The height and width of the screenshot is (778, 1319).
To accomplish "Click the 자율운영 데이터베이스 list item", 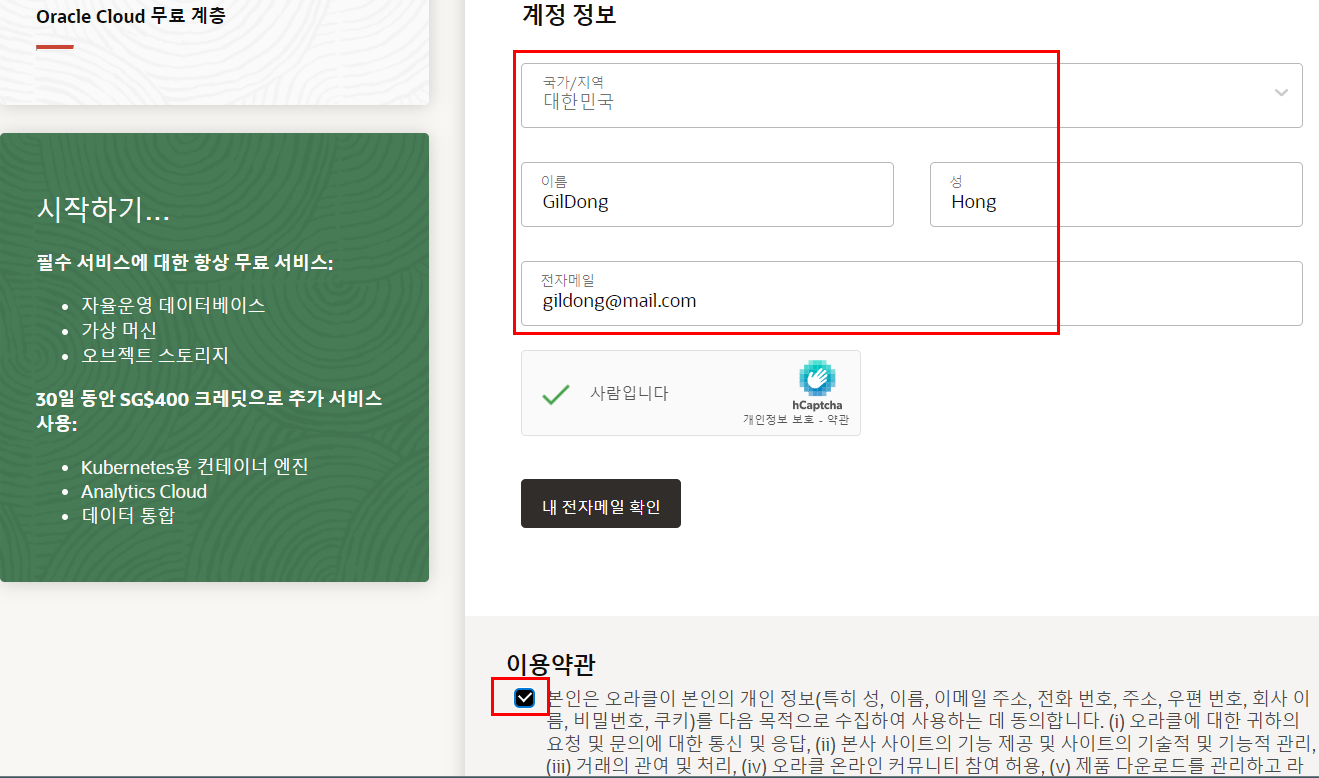I will [x=173, y=306].
